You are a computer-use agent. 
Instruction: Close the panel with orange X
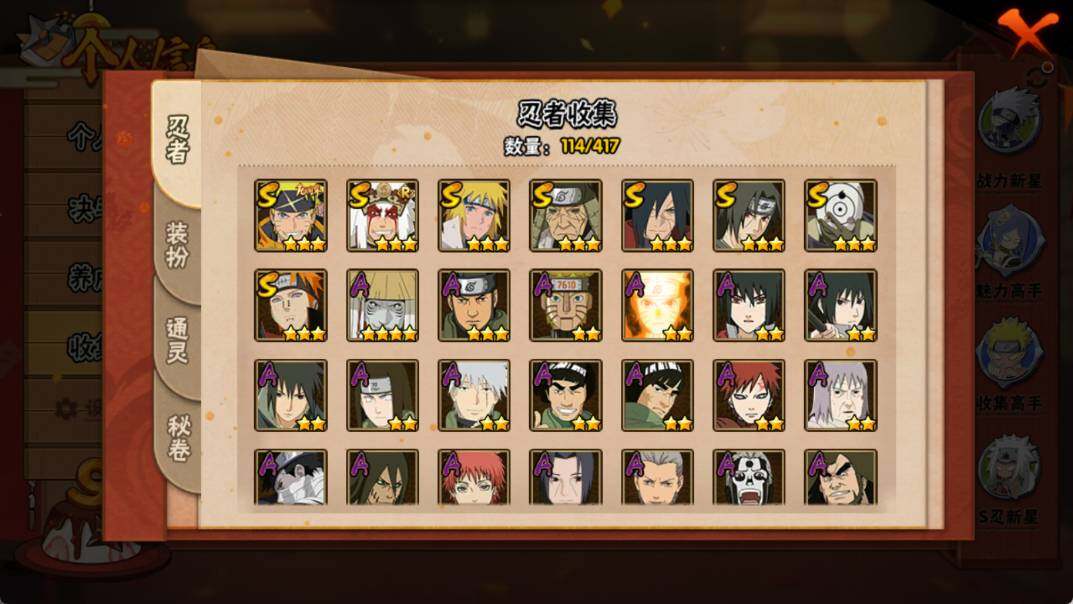tap(1026, 31)
